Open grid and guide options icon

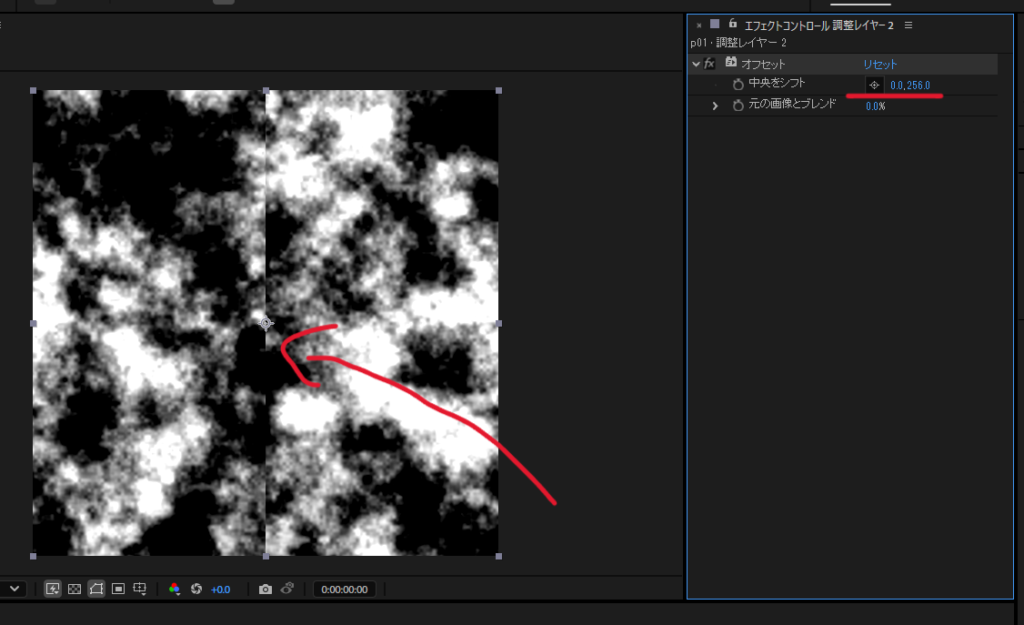pyautogui.click(x=140, y=589)
